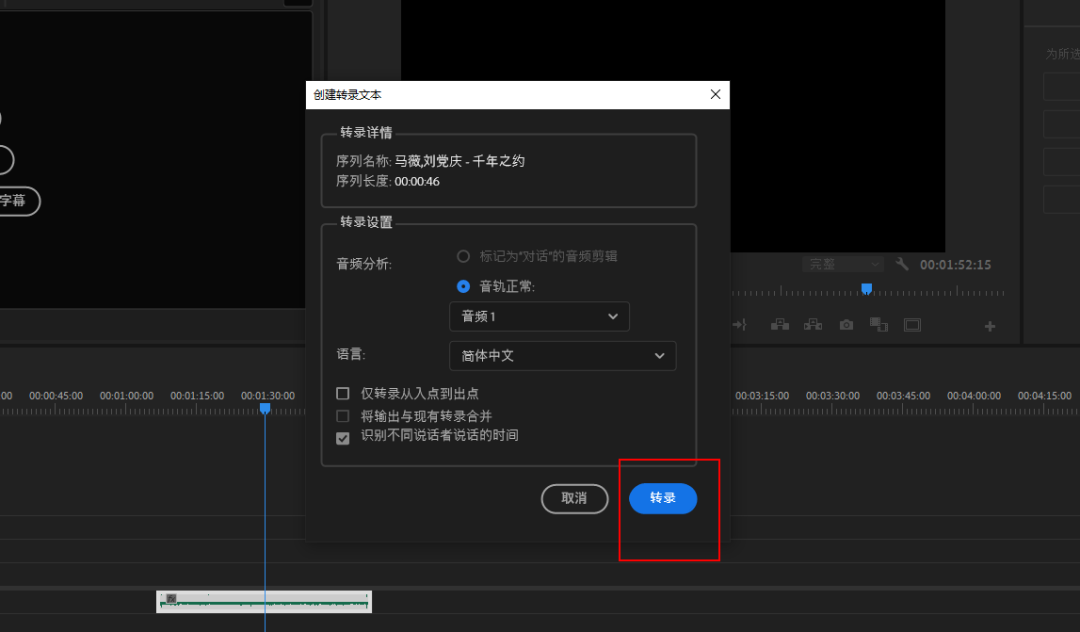Open the wrench settings icon
Screen dimensions: 1080x632
902,264
